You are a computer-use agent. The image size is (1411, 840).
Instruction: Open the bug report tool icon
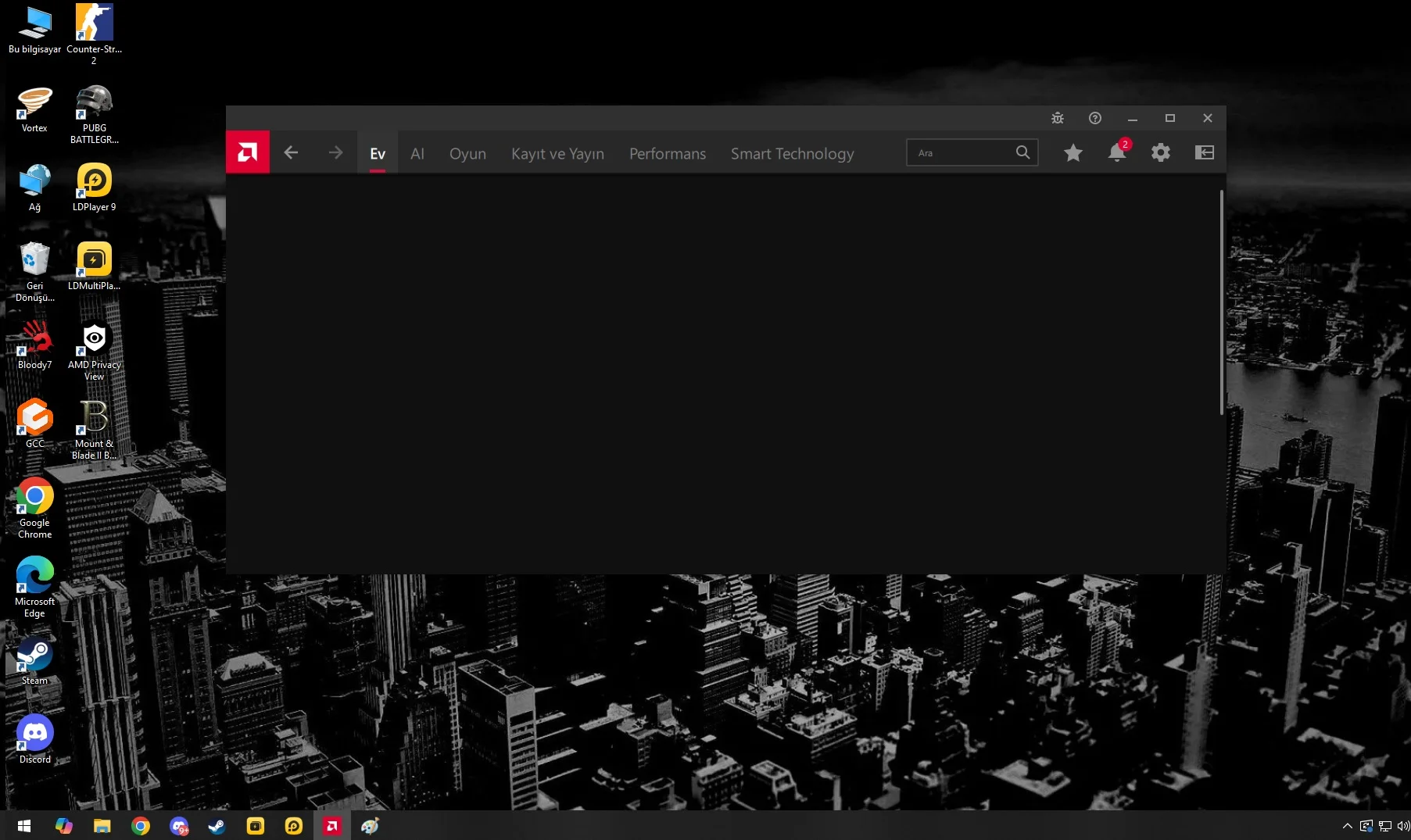click(1058, 118)
